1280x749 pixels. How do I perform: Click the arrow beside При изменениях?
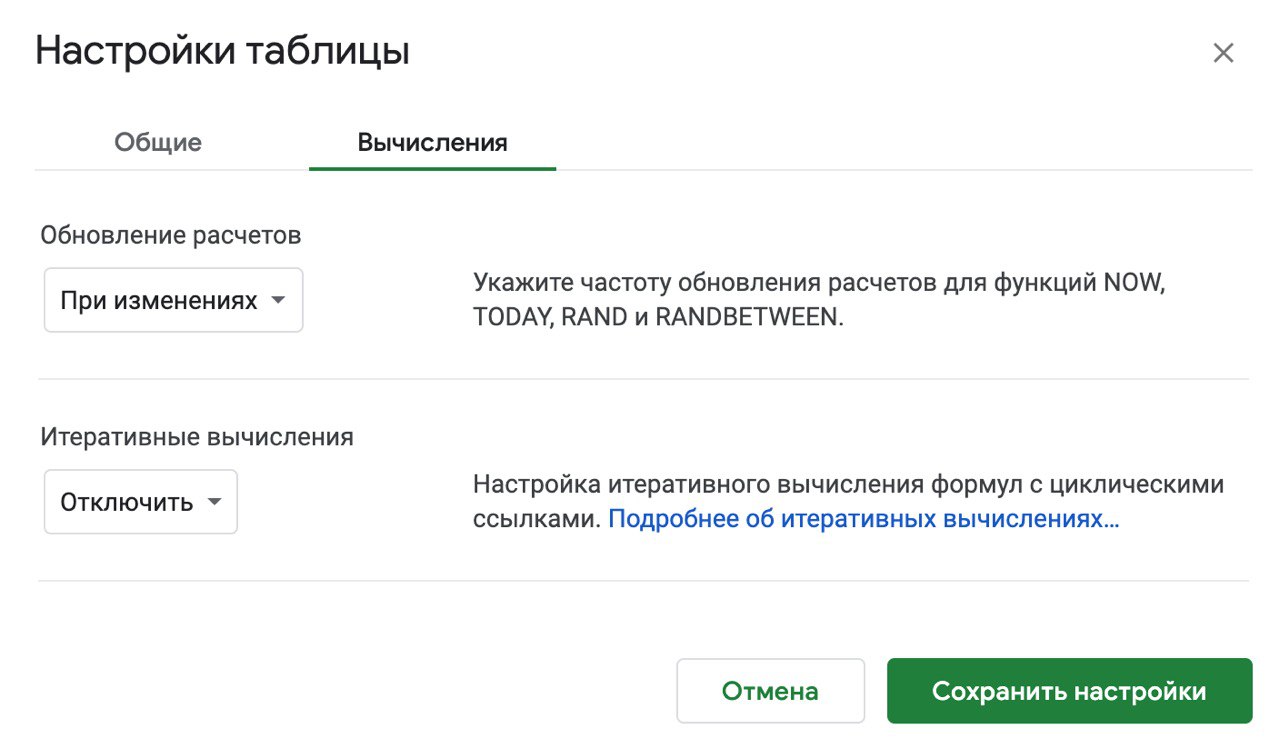pos(279,300)
